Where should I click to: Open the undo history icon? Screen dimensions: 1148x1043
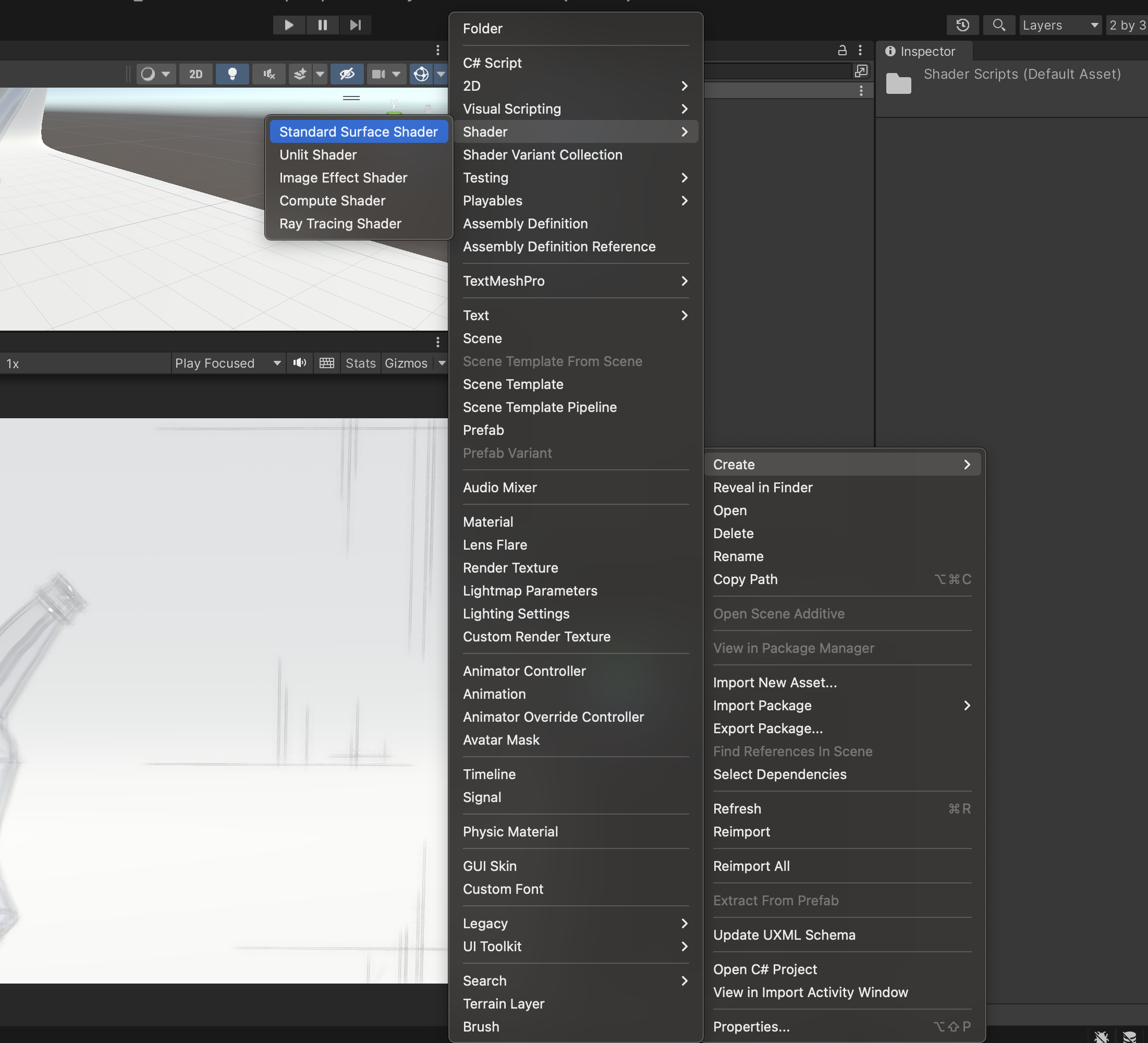962,25
